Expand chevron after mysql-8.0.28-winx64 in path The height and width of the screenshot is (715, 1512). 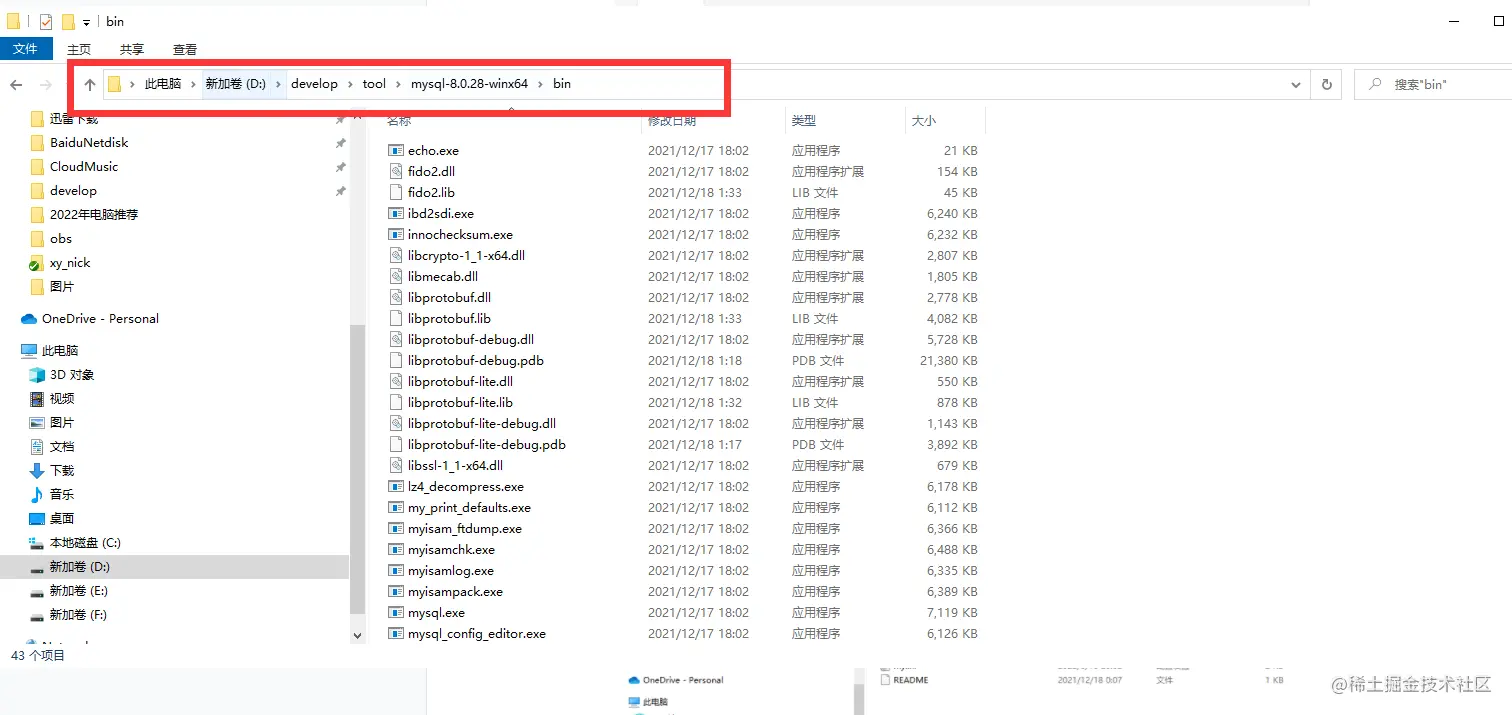tap(541, 84)
